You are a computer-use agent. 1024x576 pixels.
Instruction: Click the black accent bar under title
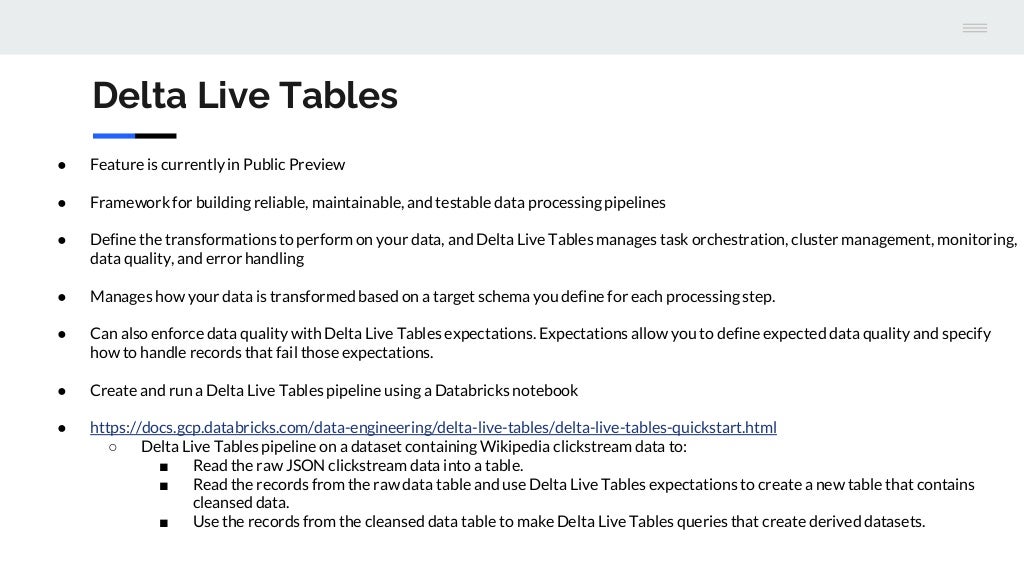coord(155,136)
